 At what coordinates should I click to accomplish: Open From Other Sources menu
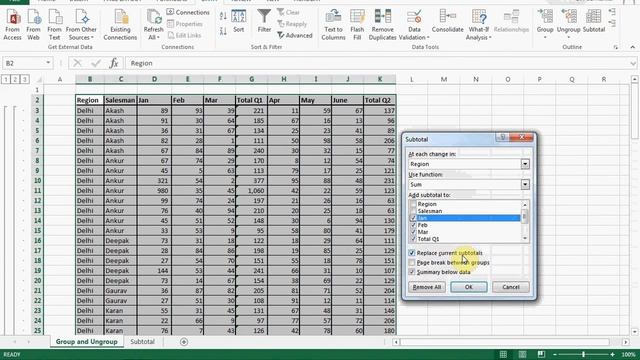click(81, 25)
